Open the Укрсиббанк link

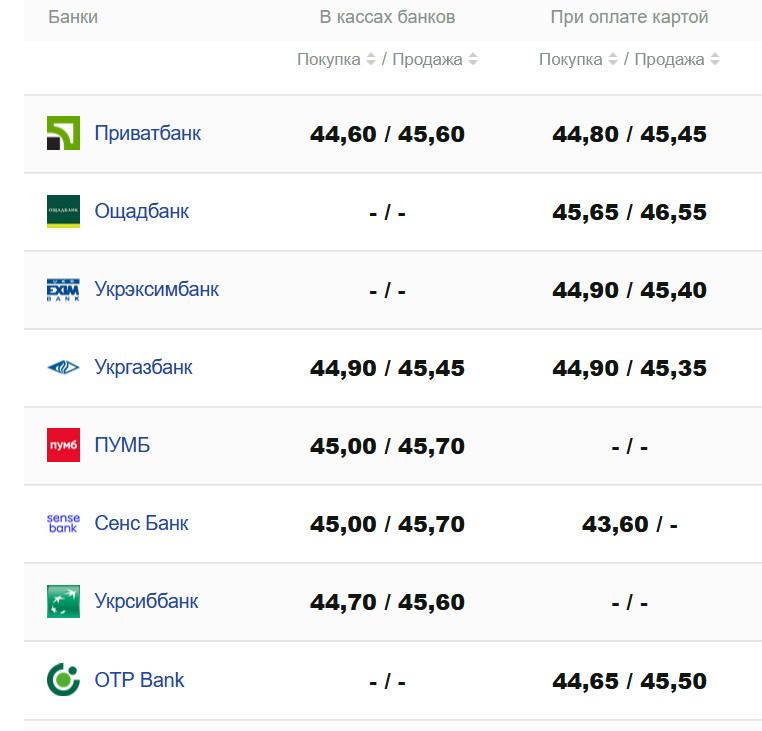point(146,601)
